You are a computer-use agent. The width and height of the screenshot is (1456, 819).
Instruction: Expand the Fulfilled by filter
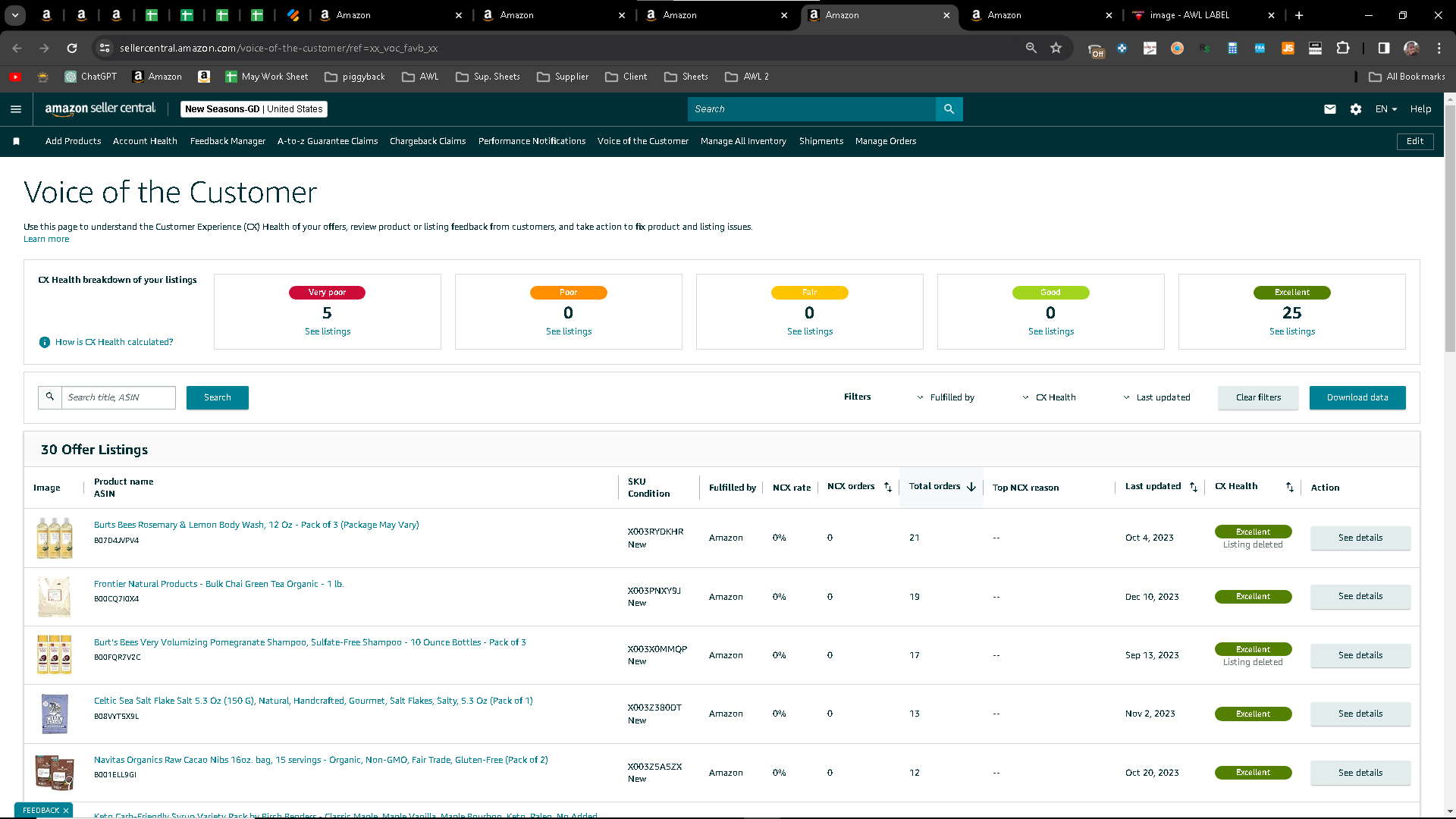(945, 397)
